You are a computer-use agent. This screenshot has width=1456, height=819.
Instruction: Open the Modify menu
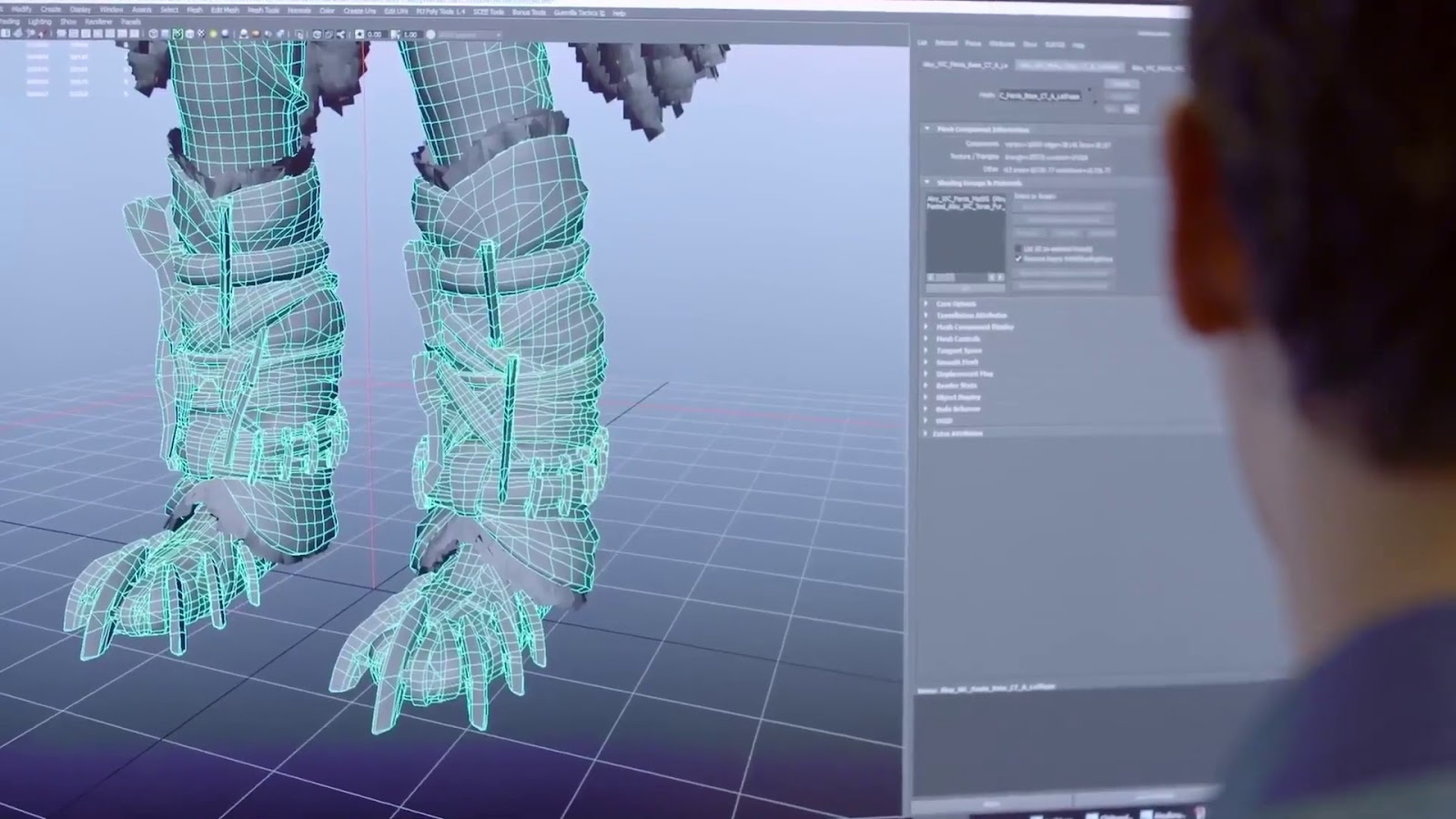point(21,9)
